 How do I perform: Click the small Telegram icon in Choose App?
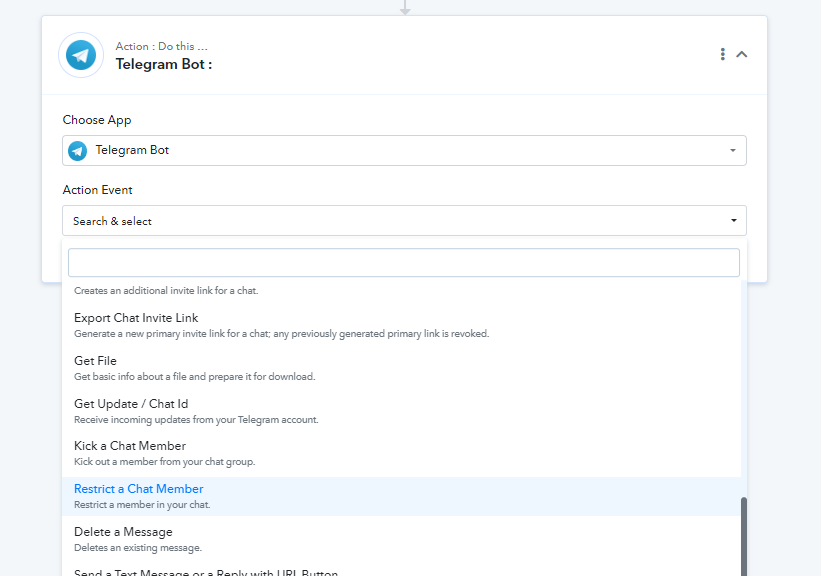(77, 151)
